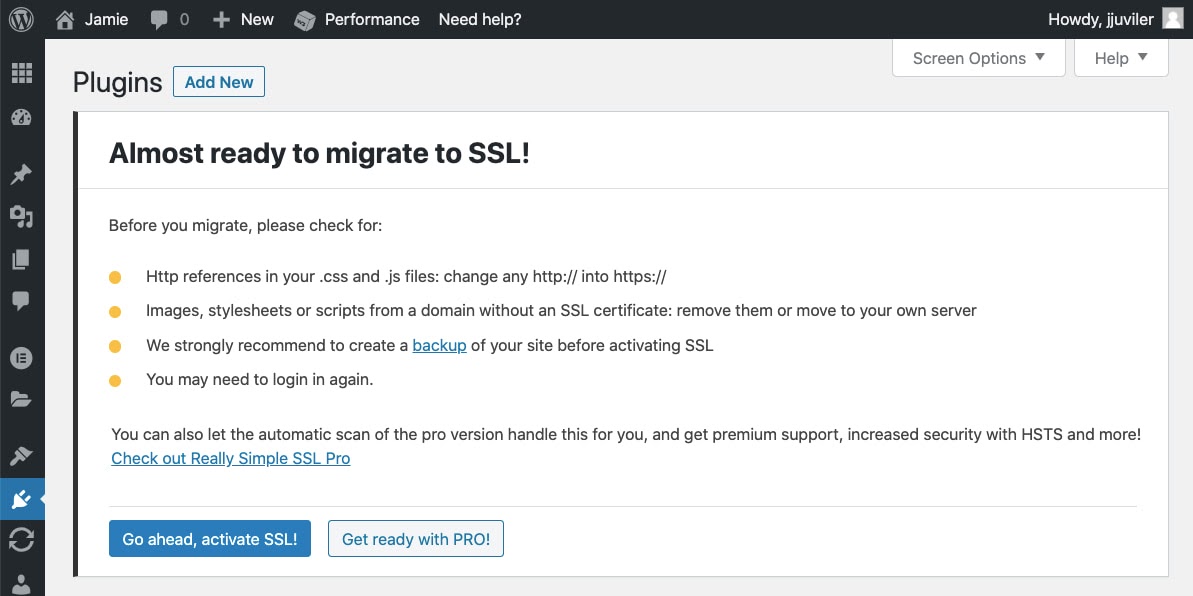The width and height of the screenshot is (1193, 596).
Task: Click the circular arrows sidebar icon
Action: (21, 540)
